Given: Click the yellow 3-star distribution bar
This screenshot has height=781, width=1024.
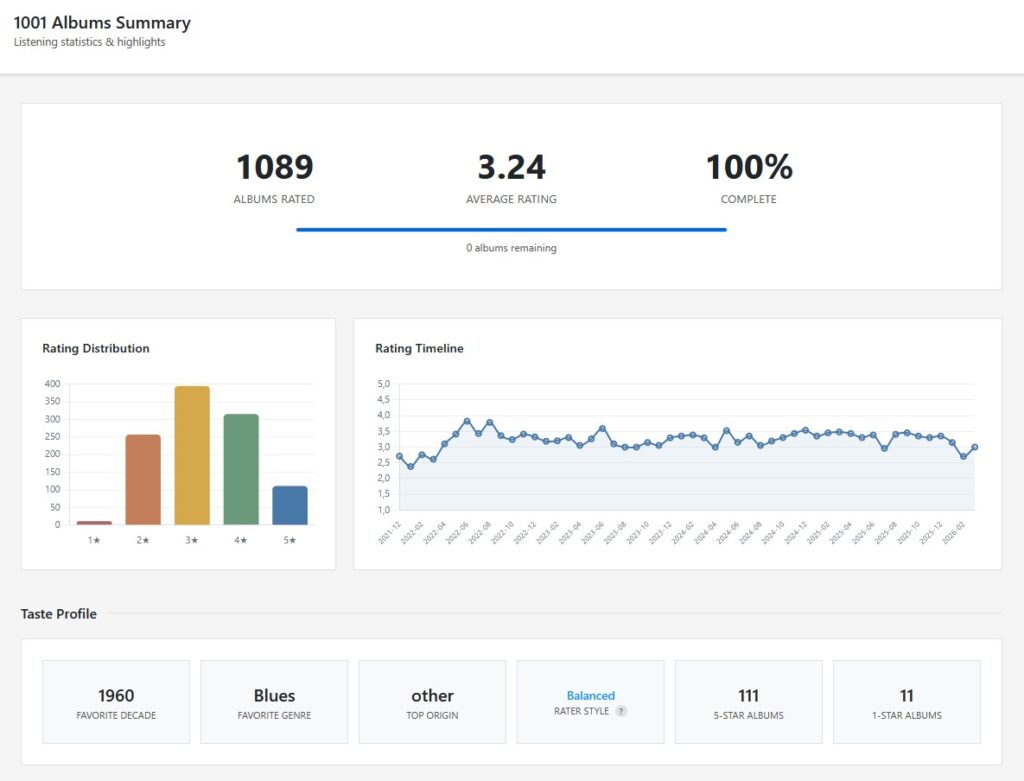Looking at the screenshot, I should (192, 455).
